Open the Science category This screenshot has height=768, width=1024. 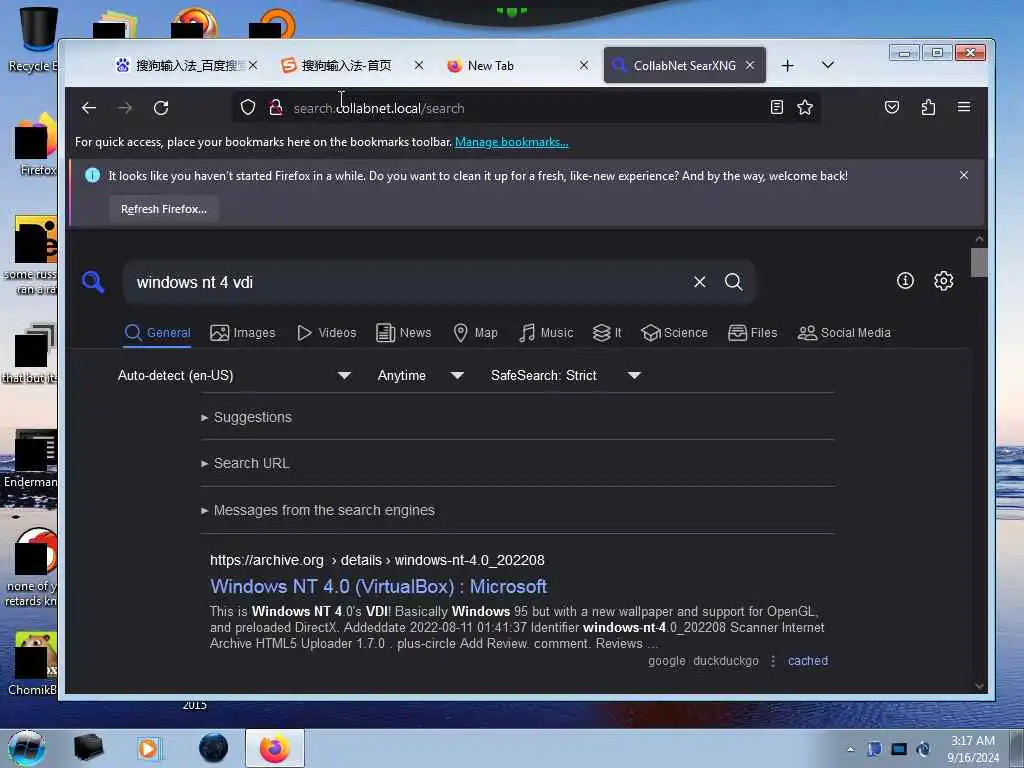675,332
